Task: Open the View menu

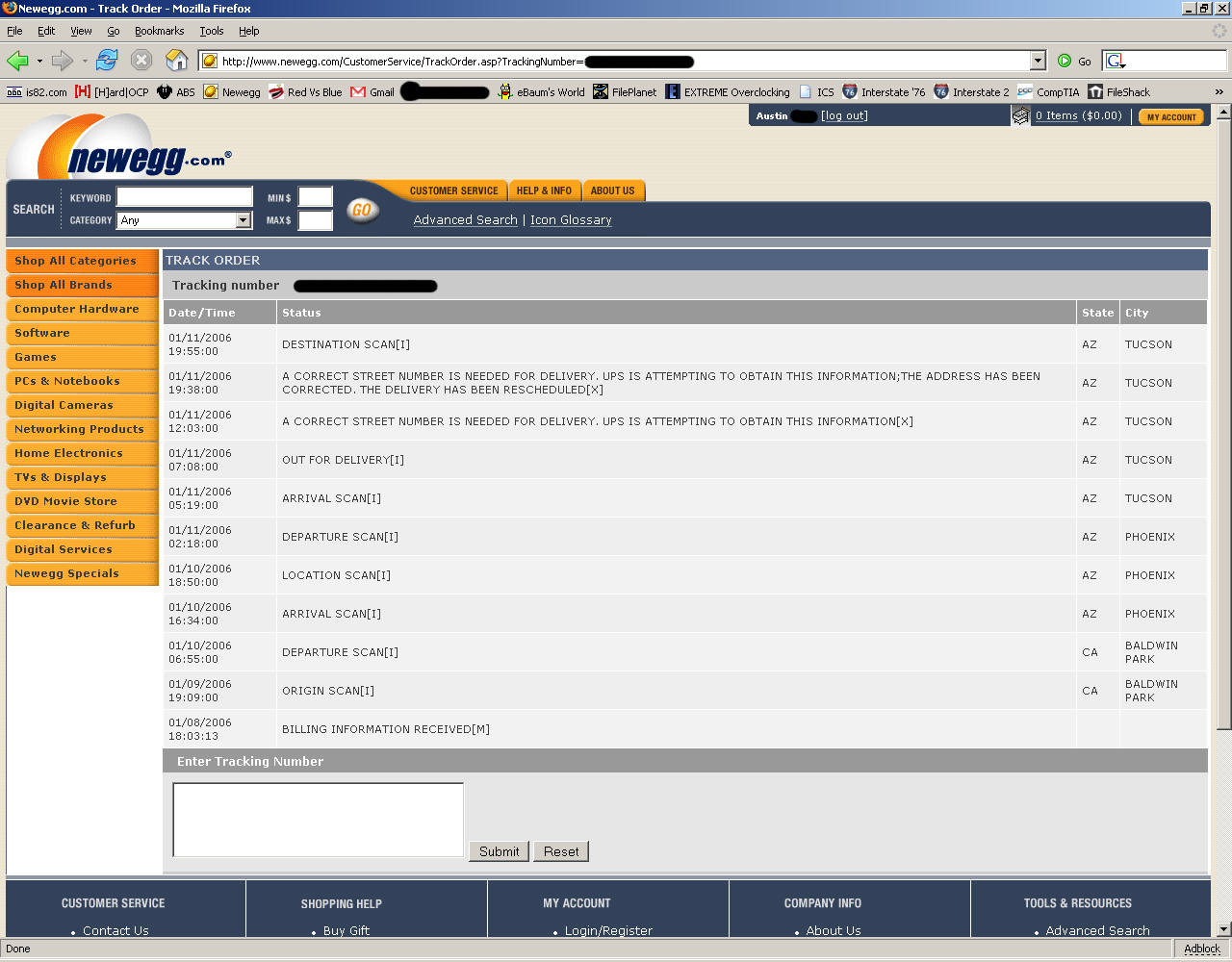Action: tap(81, 31)
